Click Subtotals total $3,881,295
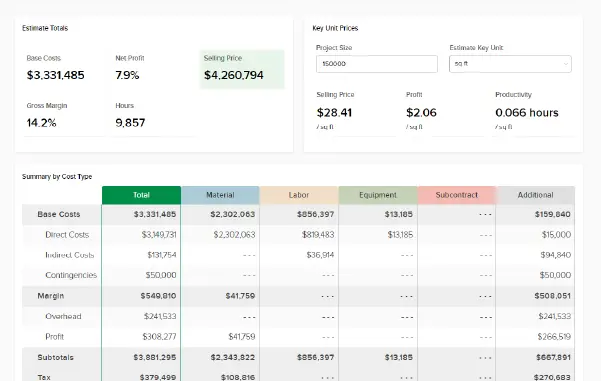Image resolution: width=601 pixels, height=381 pixels. 155,357
